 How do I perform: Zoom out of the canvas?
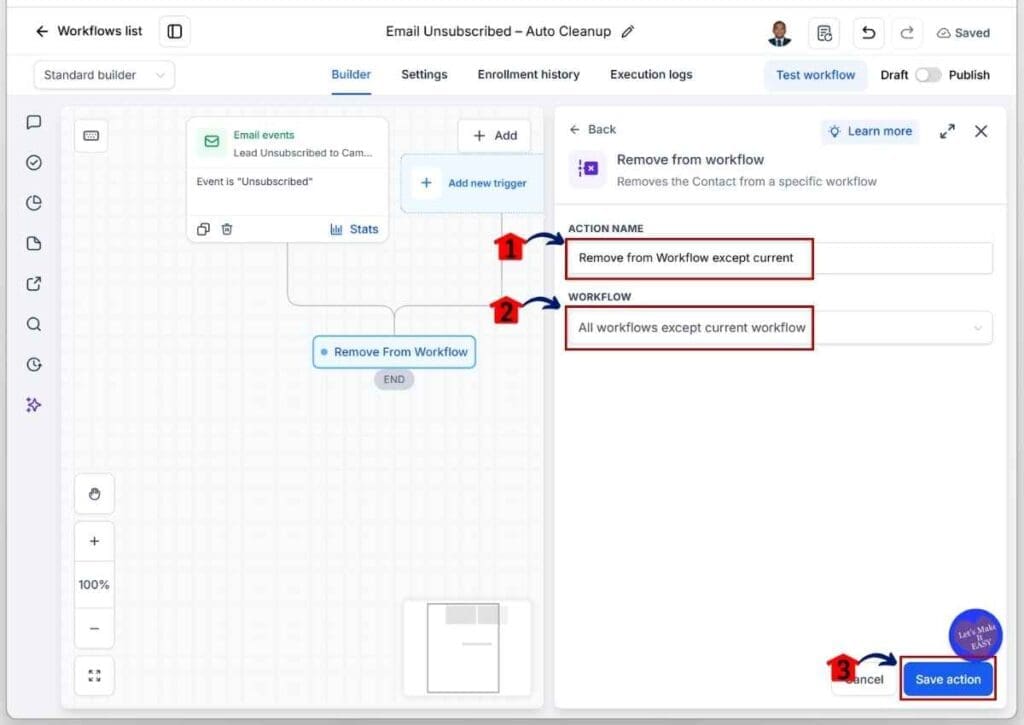click(95, 628)
